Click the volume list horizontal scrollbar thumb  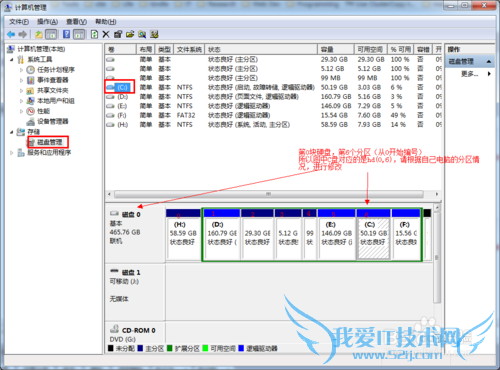click(x=269, y=194)
